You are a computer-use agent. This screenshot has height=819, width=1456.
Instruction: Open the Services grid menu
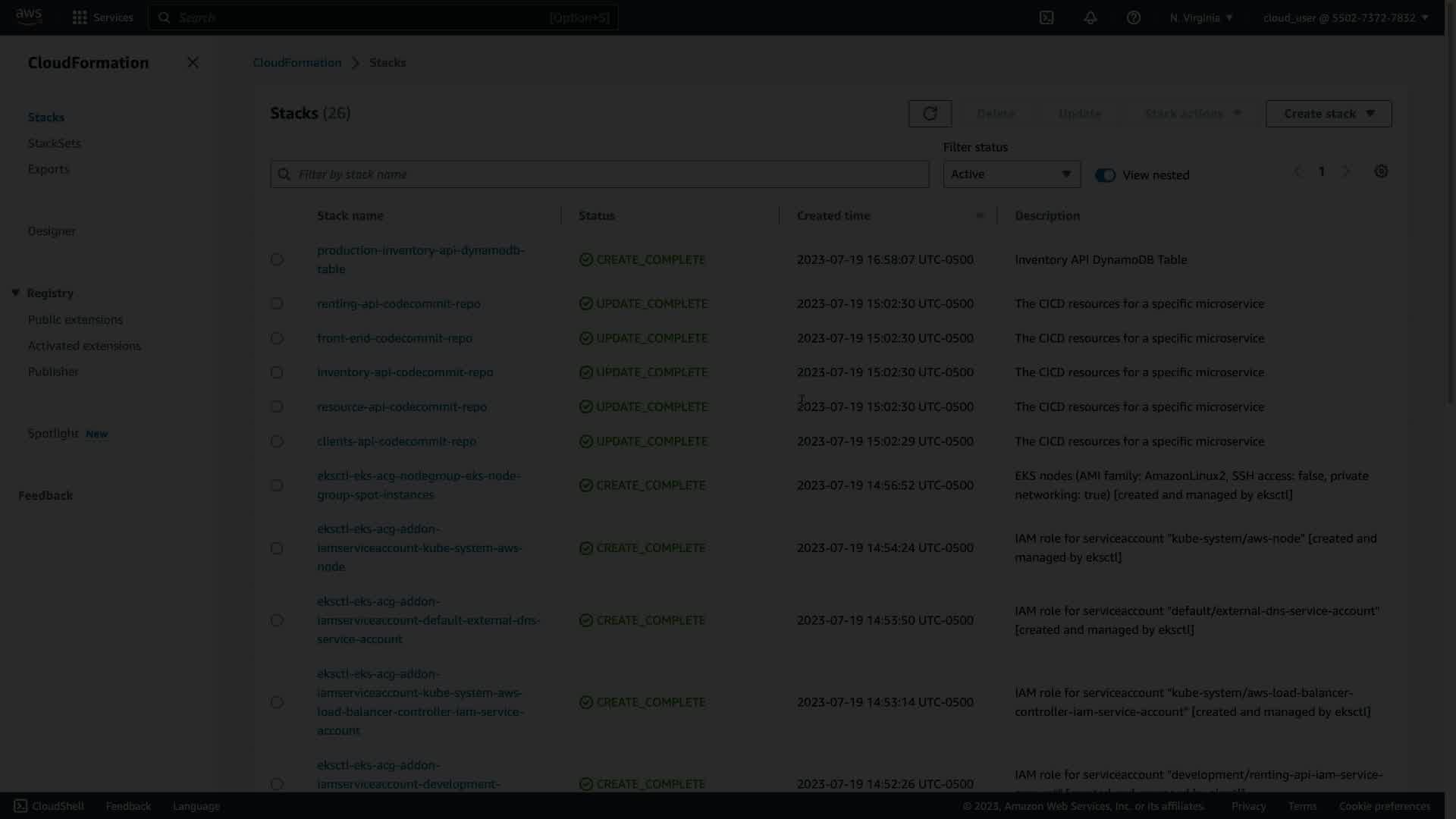coord(102,17)
